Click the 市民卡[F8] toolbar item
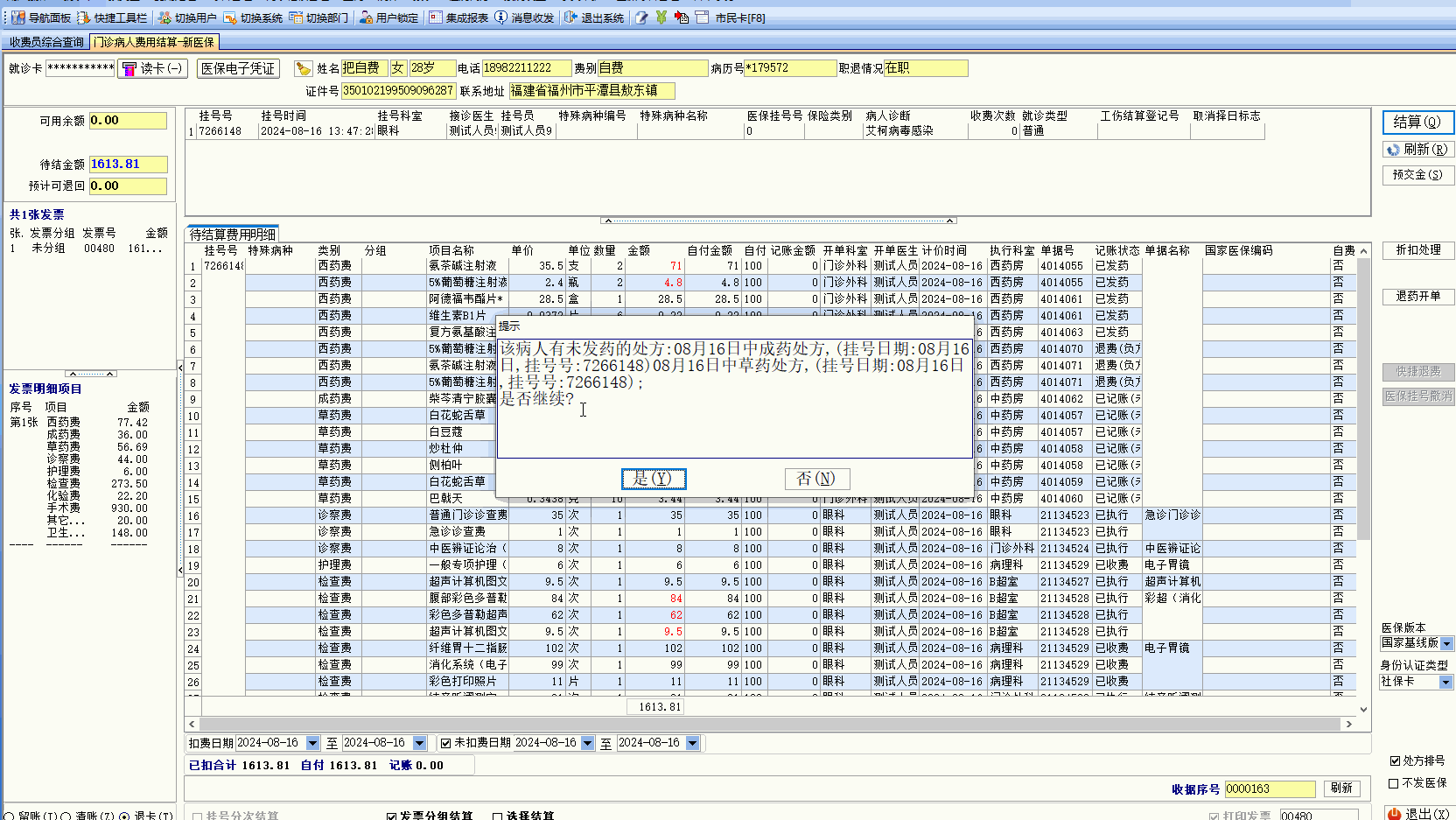Image resolution: width=1456 pixels, height=820 pixels. point(740,18)
